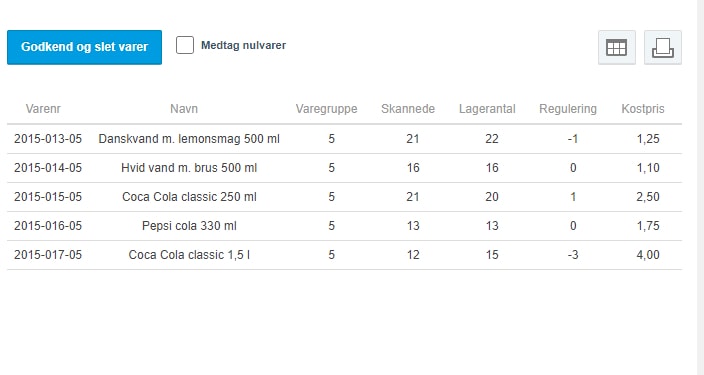This screenshot has height=375, width=704.
Task: Select the Pepsi cola 330 ml row
Action: coord(344,226)
